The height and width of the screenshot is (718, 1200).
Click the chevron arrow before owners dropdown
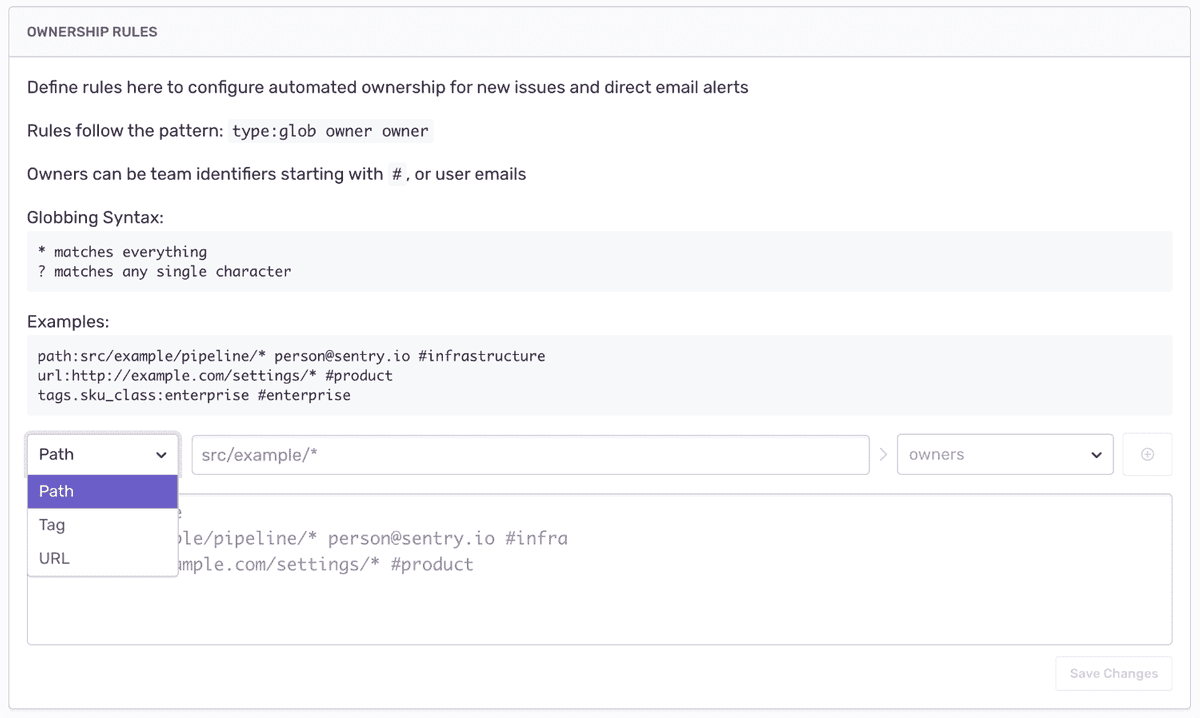(x=883, y=454)
